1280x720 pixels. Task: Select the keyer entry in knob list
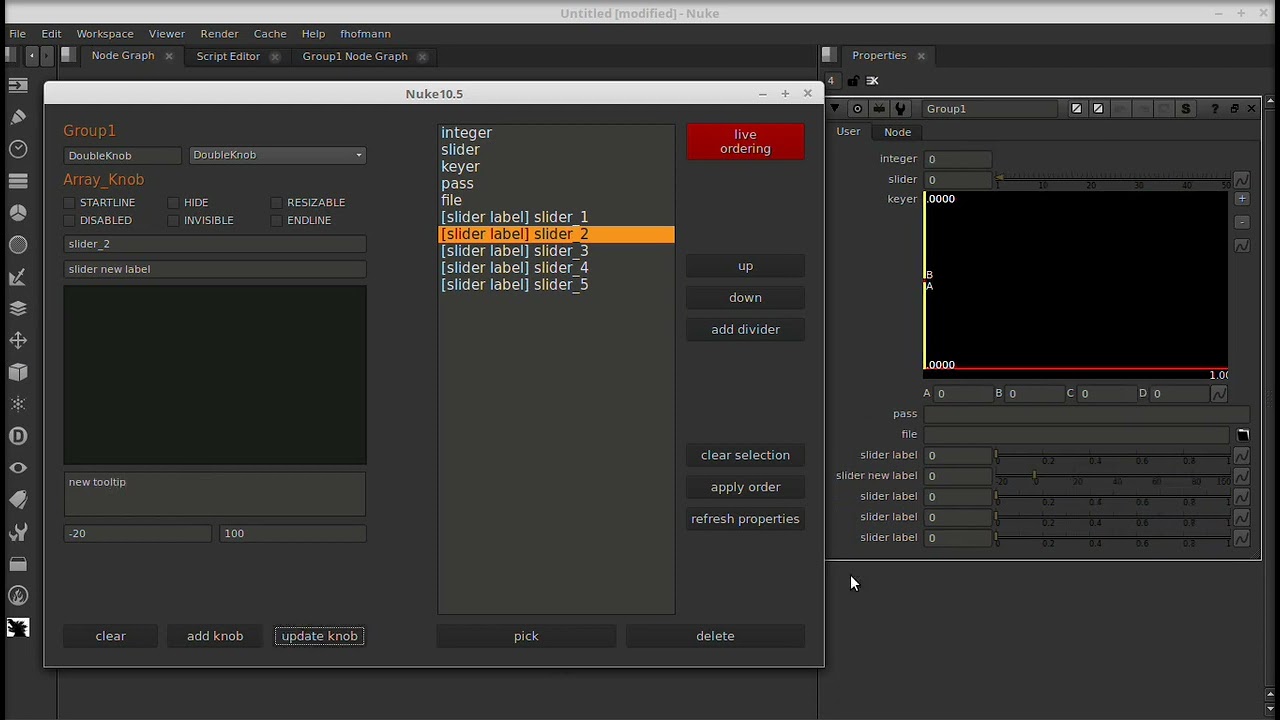coord(556,166)
